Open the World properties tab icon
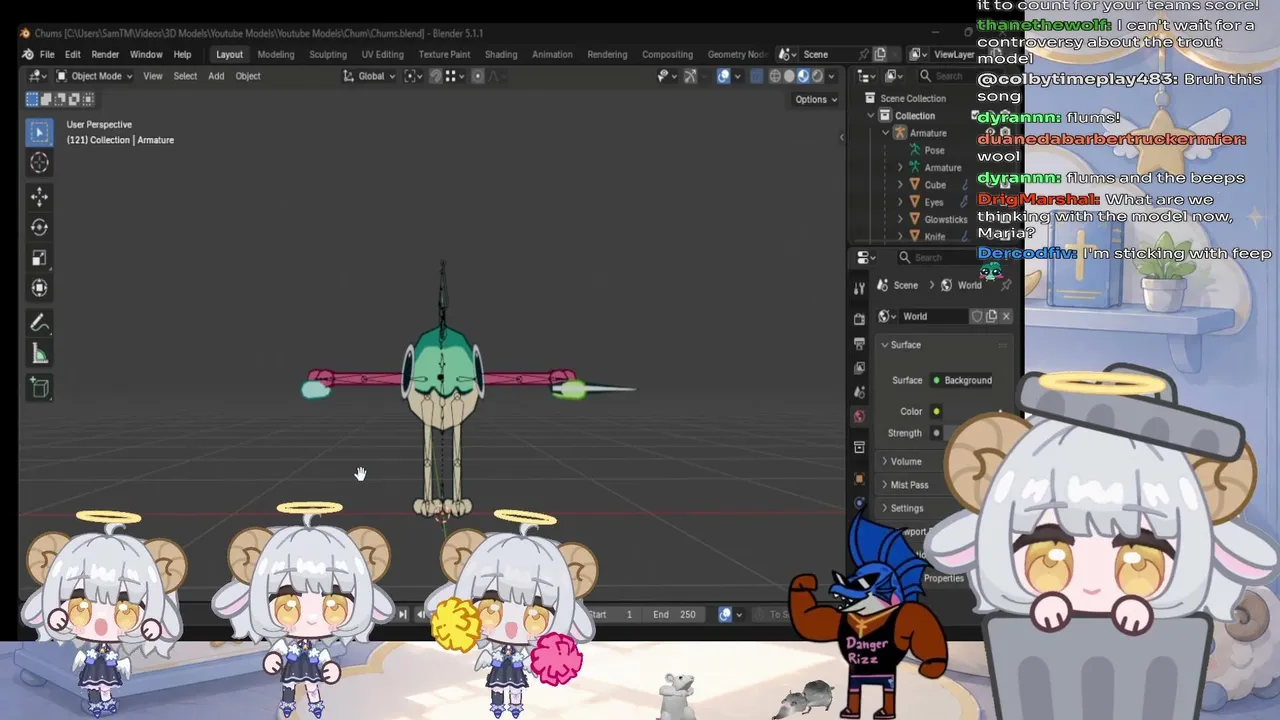Screen dimensions: 1280x720 coord(859,416)
